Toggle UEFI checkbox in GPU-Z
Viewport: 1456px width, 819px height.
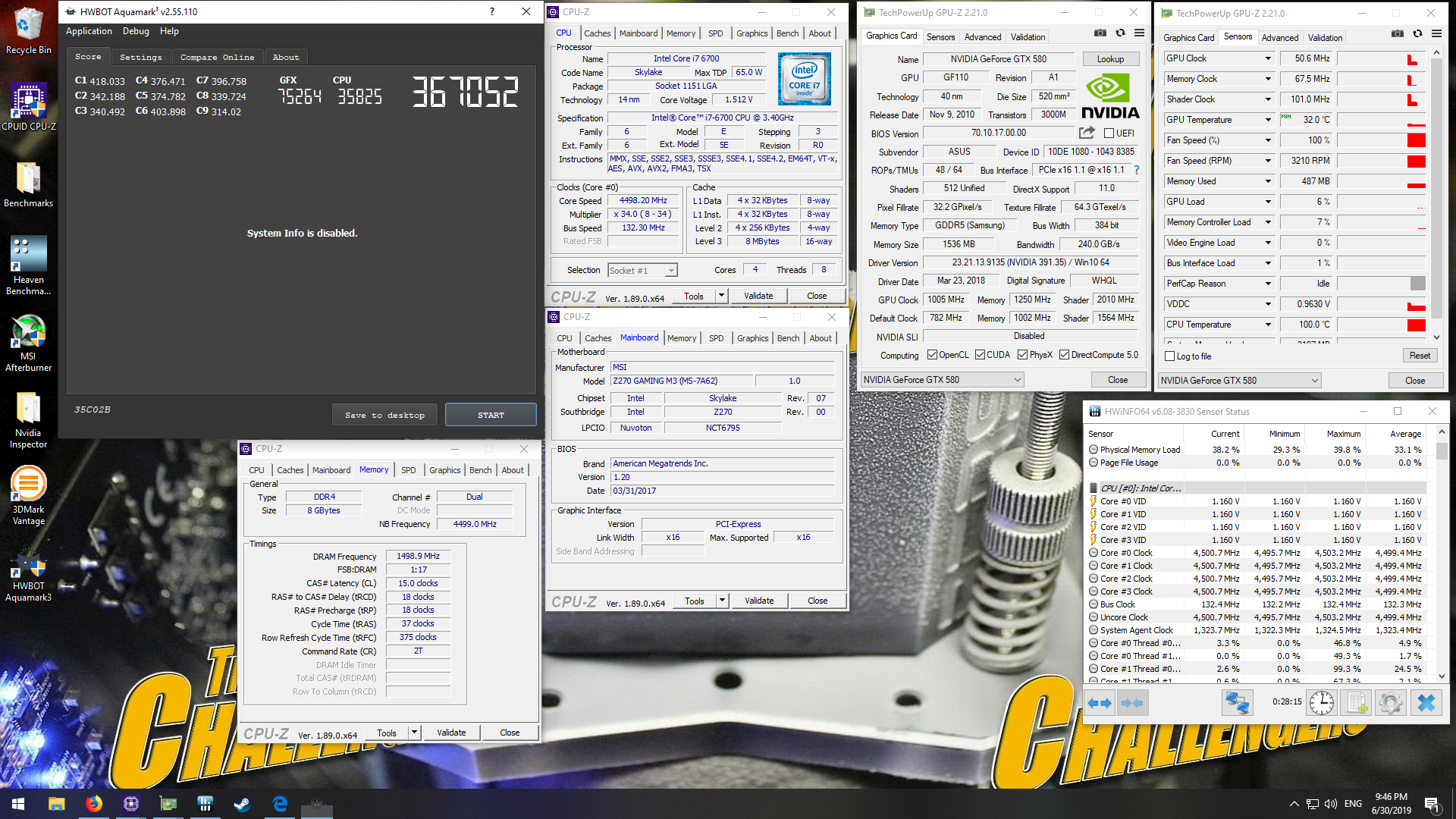[1109, 133]
